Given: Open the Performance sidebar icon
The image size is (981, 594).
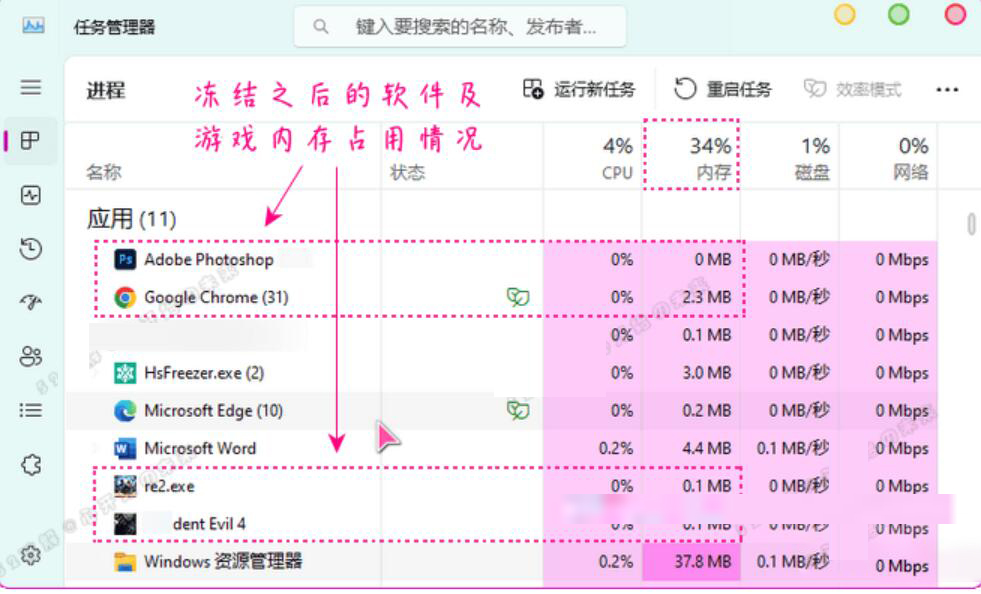Looking at the screenshot, I should click(x=31, y=196).
